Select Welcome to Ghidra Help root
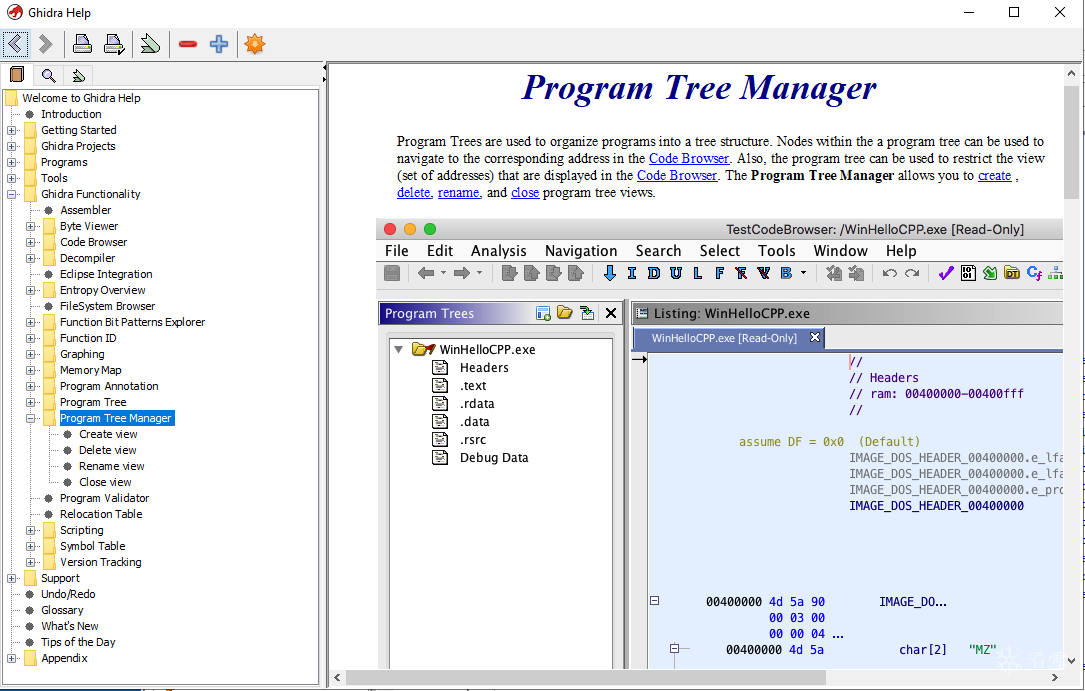Image resolution: width=1085 pixels, height=691 pixels. click(81, 98)
